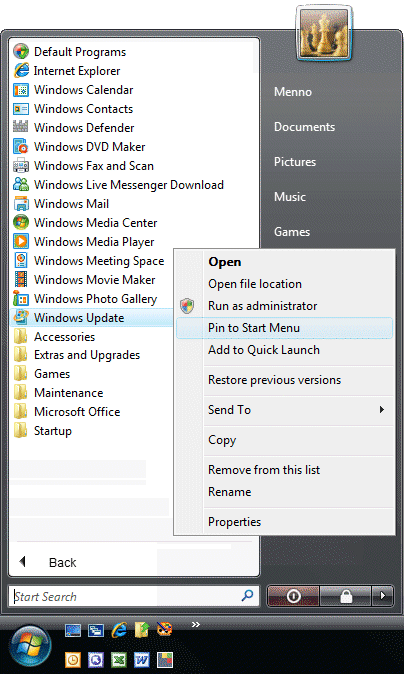The width and height of the screenshot is (404, 674).
Task: Open the Music link
Action: [x=290, y=196]
